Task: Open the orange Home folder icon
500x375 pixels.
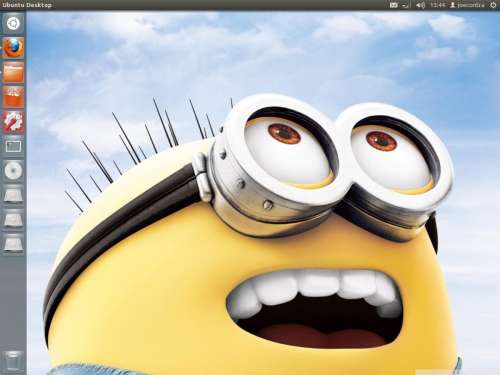Action: 13,72
